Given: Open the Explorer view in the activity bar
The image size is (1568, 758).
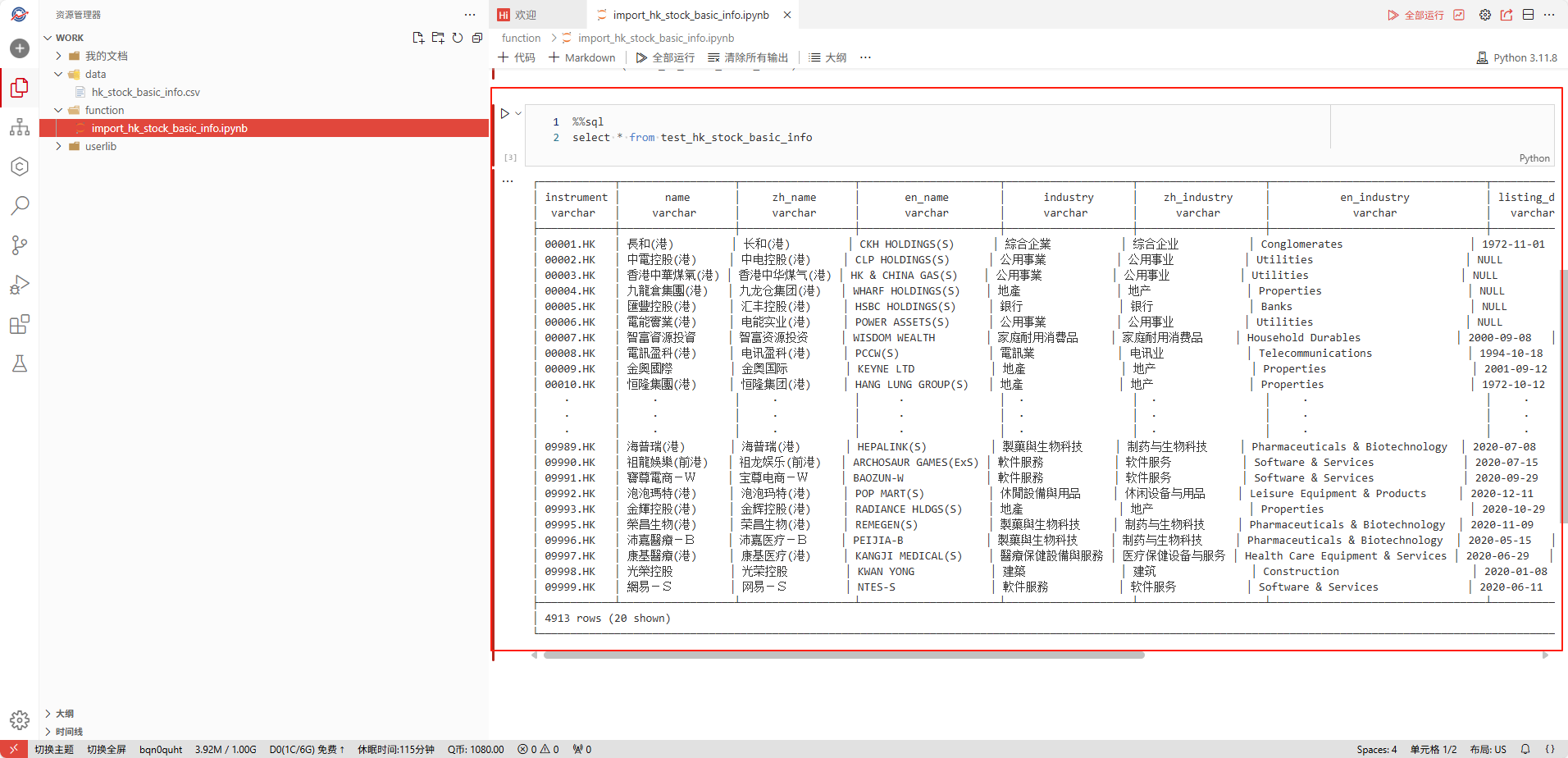Looking at the screenshot, I should [x=20, y=88].
